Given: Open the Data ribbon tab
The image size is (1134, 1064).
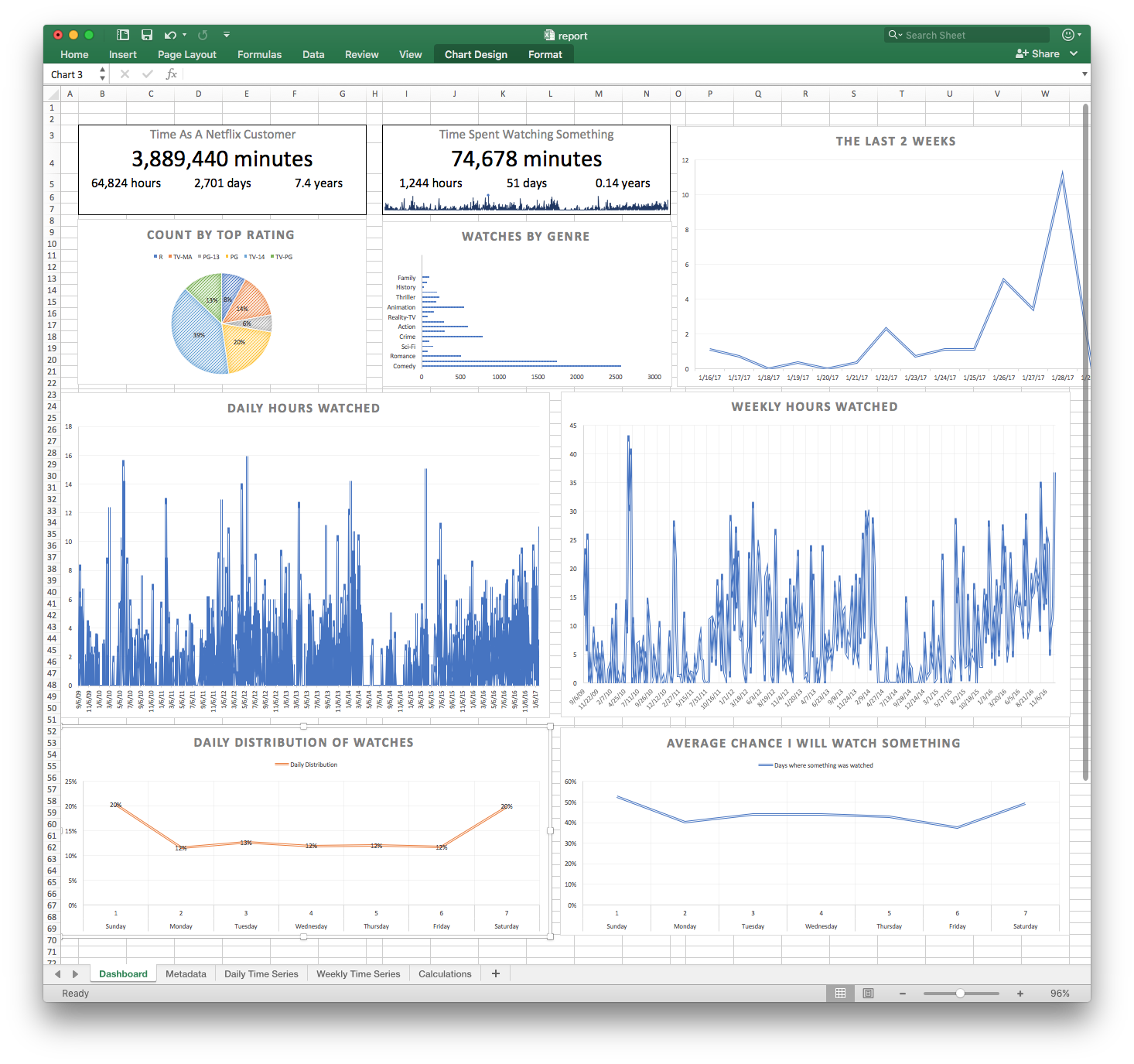Looking at the screenshot, I should click(x=313, y=54).
